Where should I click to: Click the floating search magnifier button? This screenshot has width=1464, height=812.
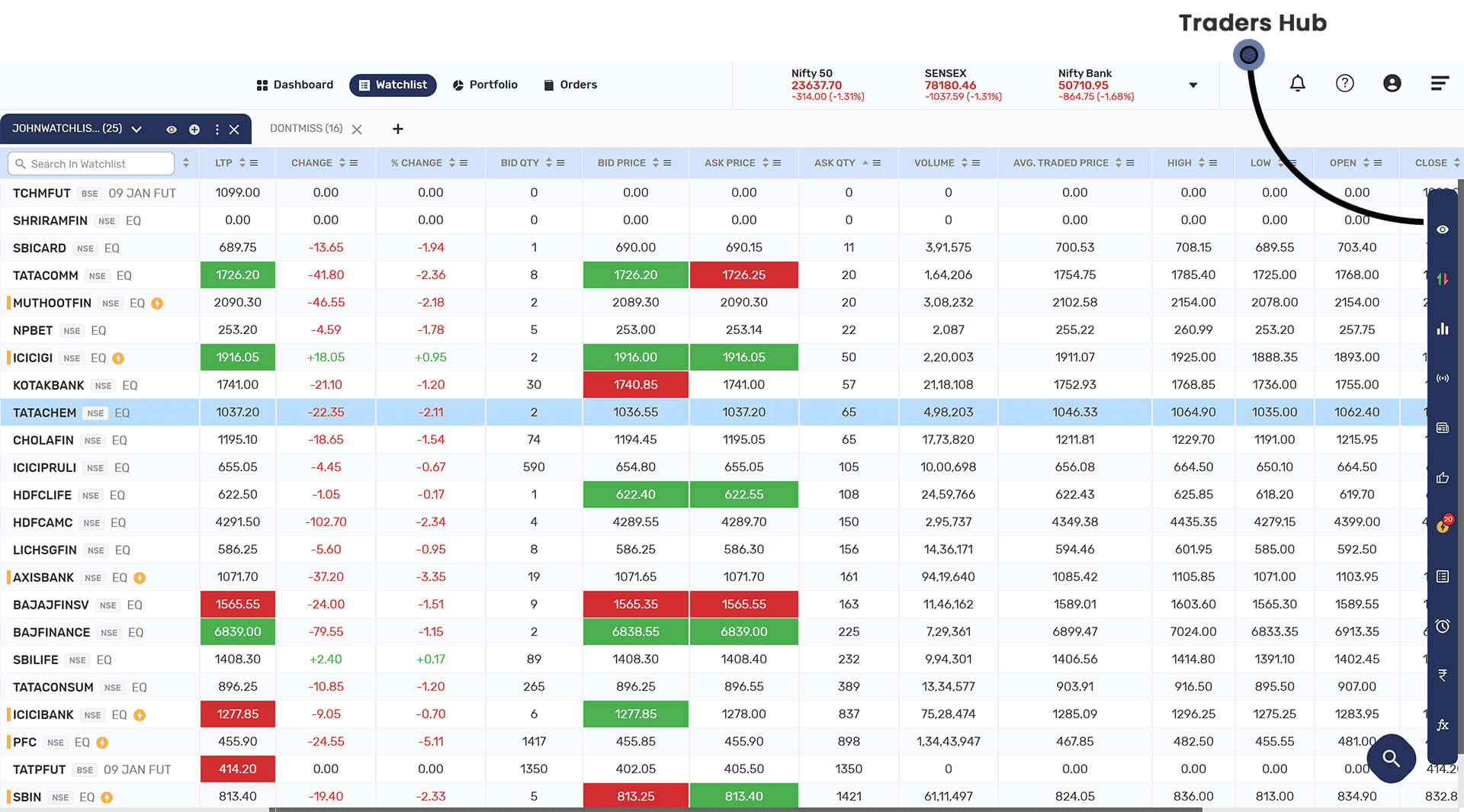1391,759
